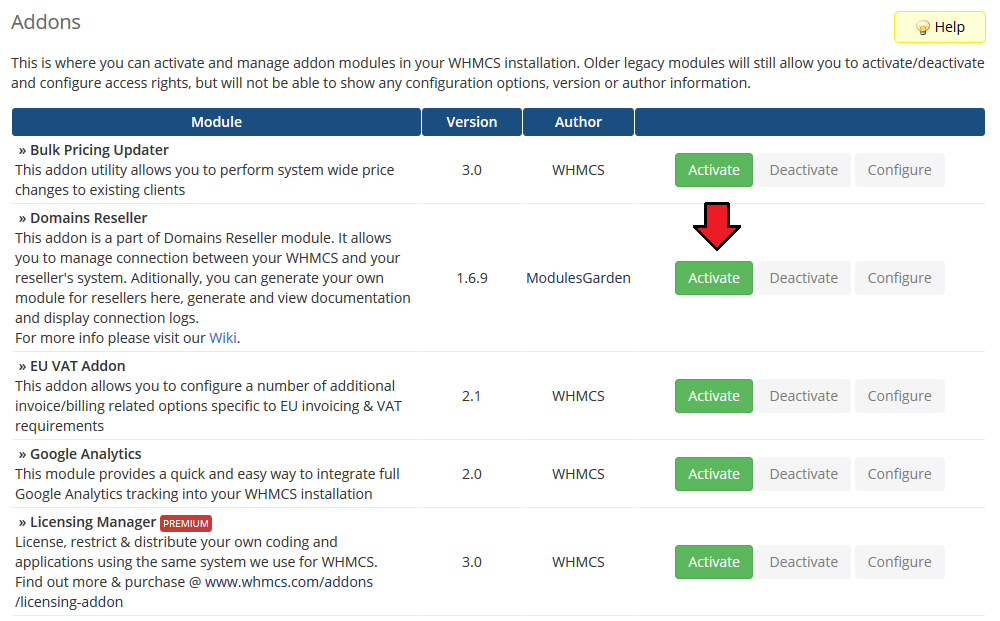The width and height of the screenshot is (1000, 621).
Task: Activate the EU VAT Addon module
Action: [714, 396]
